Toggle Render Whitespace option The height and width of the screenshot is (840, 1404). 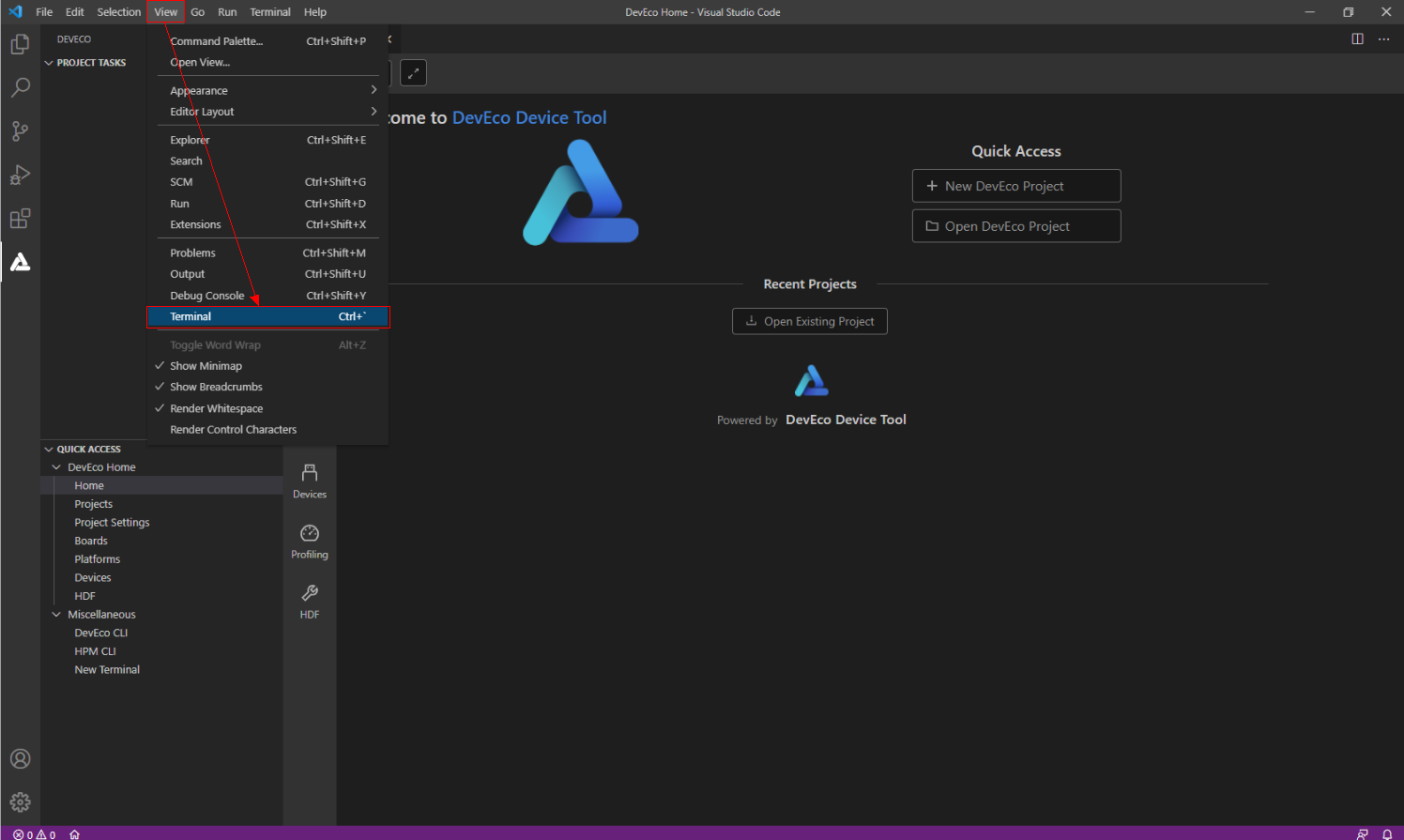[x=267, y=408]
